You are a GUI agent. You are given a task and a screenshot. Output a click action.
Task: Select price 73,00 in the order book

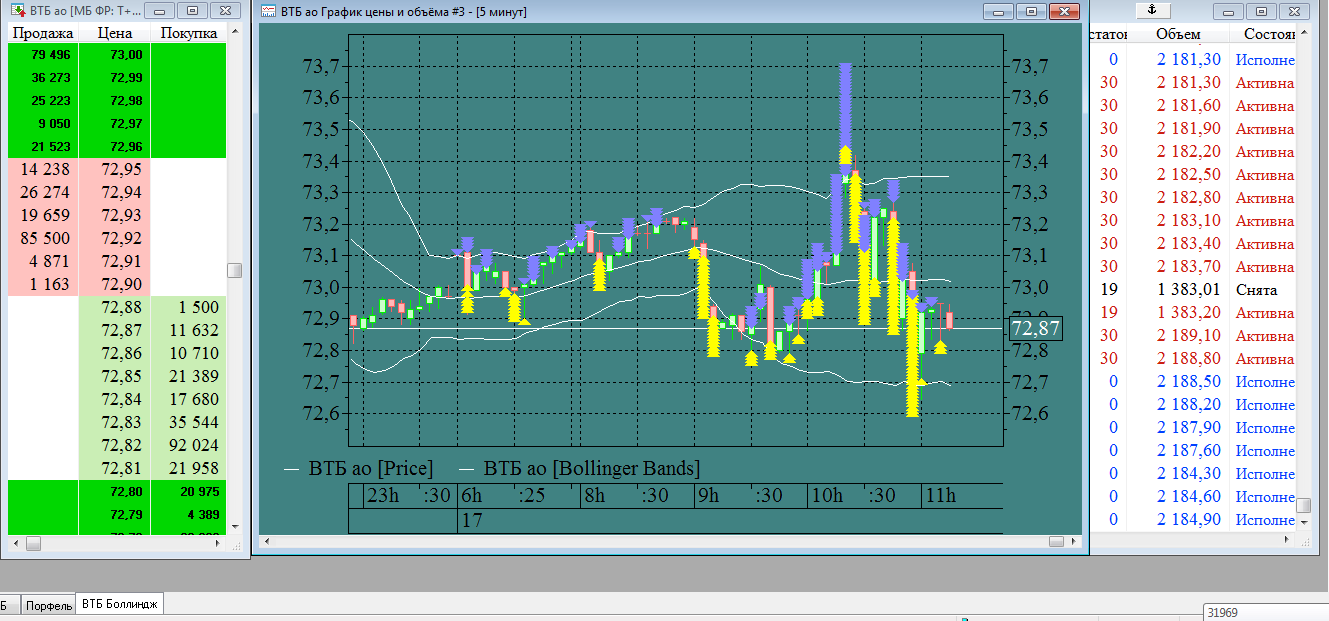pos(116,55)
